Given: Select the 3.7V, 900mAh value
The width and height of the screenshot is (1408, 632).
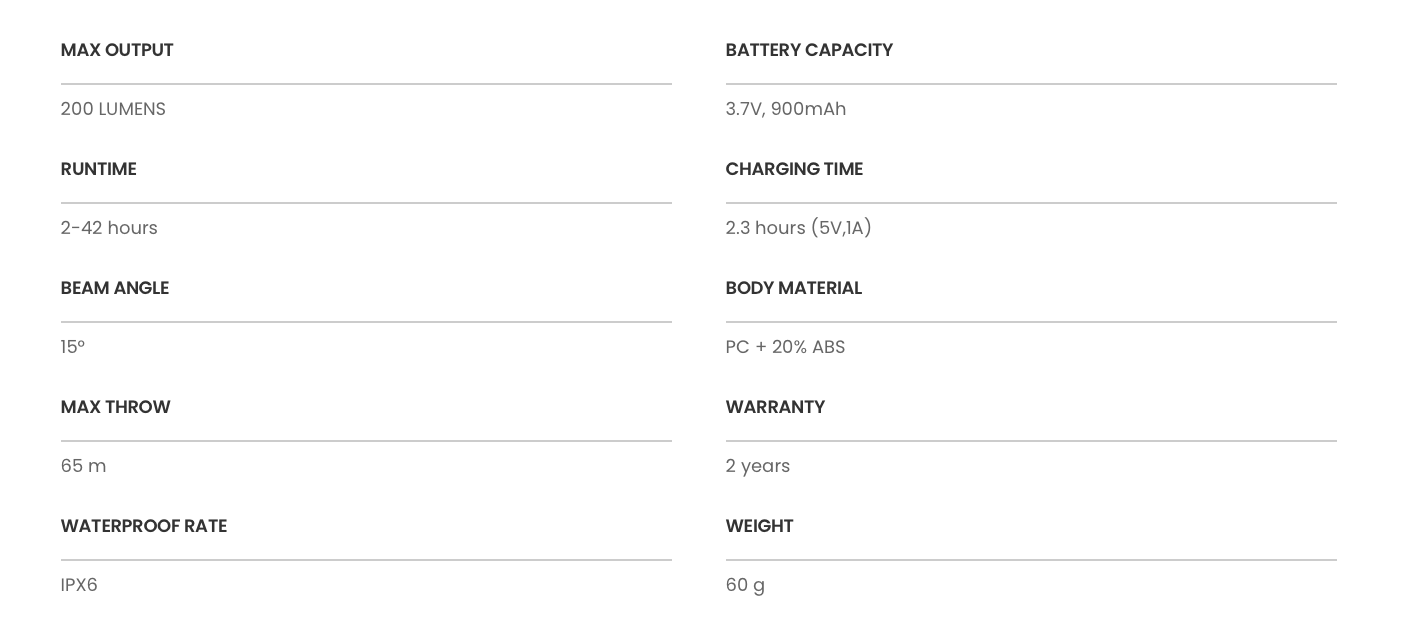Looking at the screenshot, I should (x=786, y=109).
